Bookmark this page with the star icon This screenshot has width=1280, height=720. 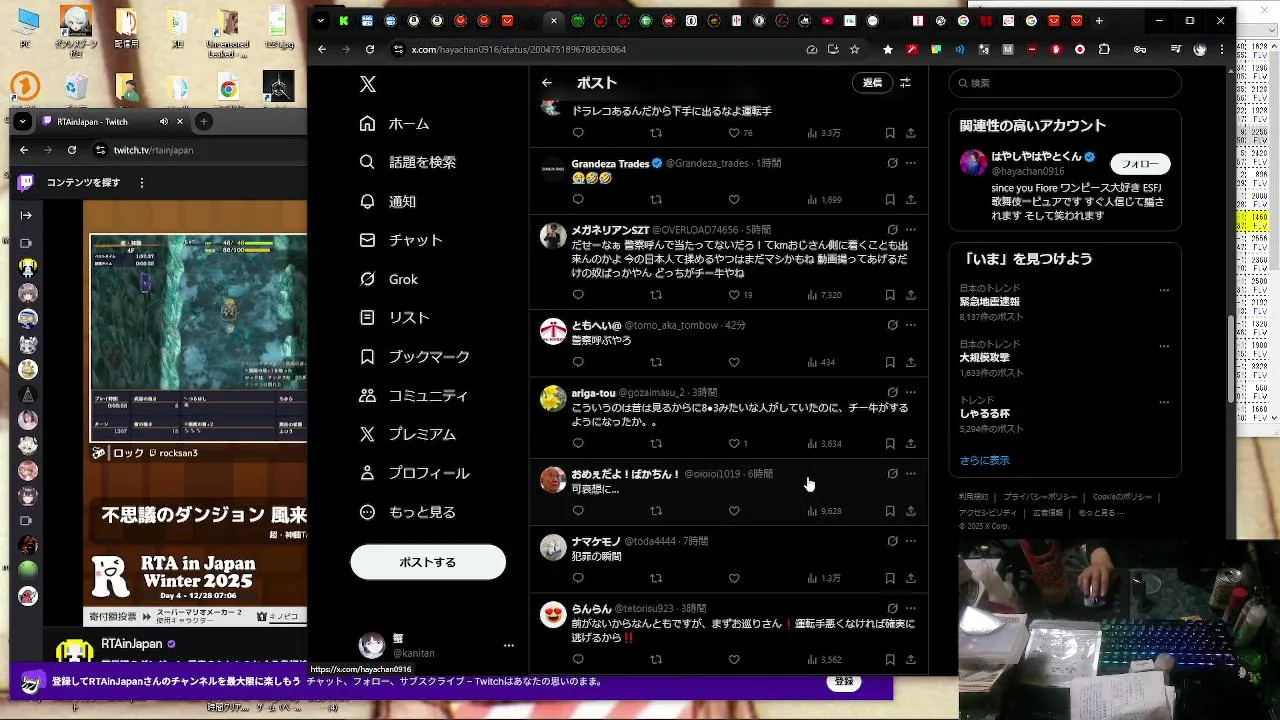pyautogui.click(x=854, y=49)
